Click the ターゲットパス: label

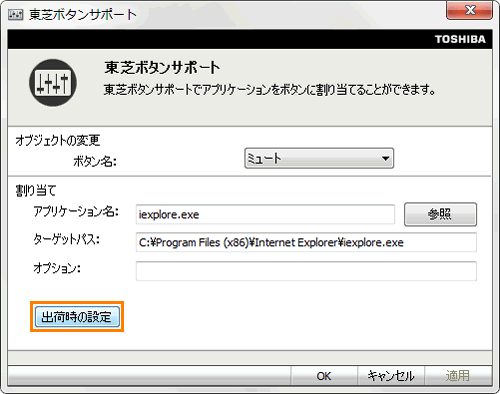pos(66,239)
